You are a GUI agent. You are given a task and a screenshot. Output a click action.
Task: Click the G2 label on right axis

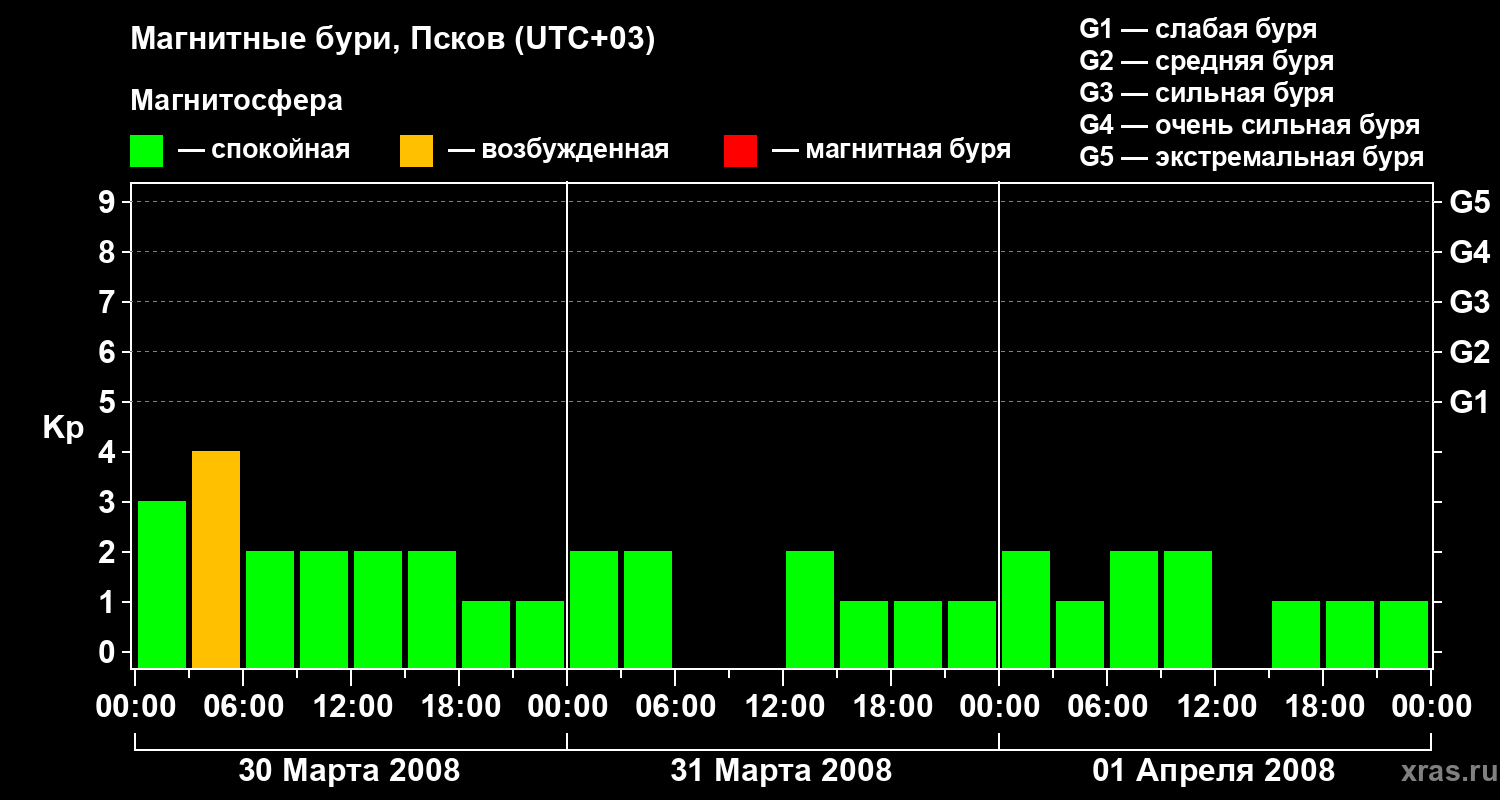point(1469,352)
